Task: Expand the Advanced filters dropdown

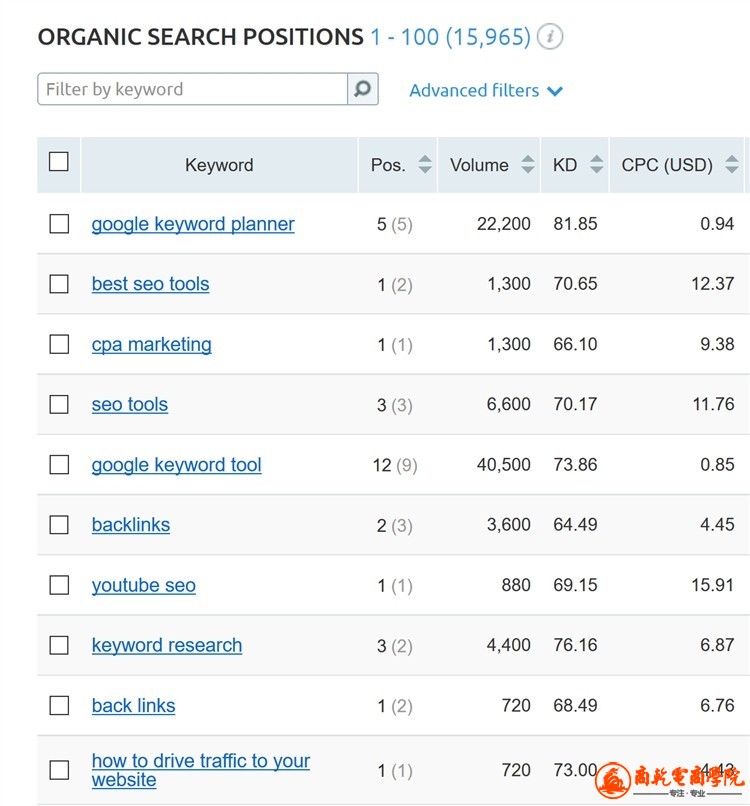Action: coord(486,90)
